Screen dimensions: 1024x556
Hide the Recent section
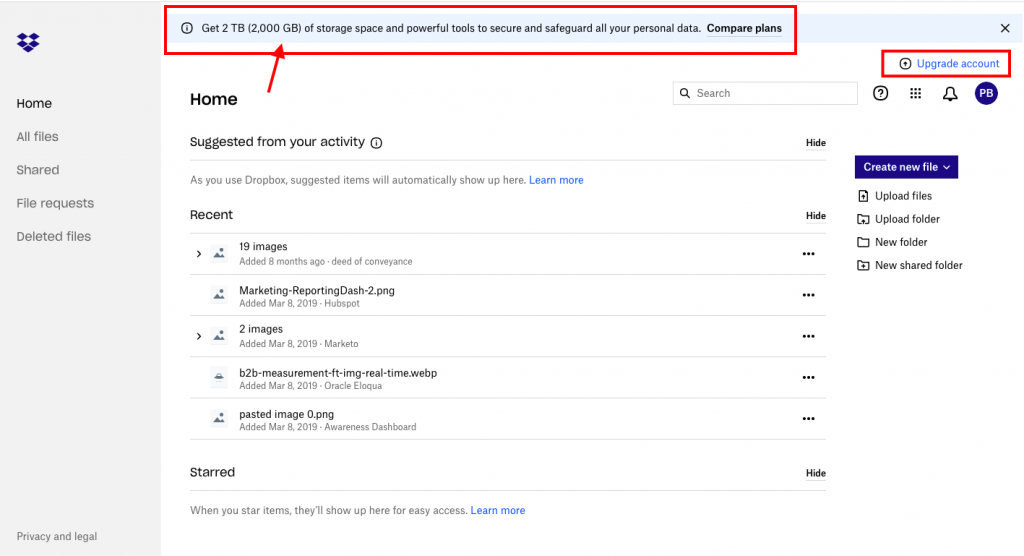(816, 216)
